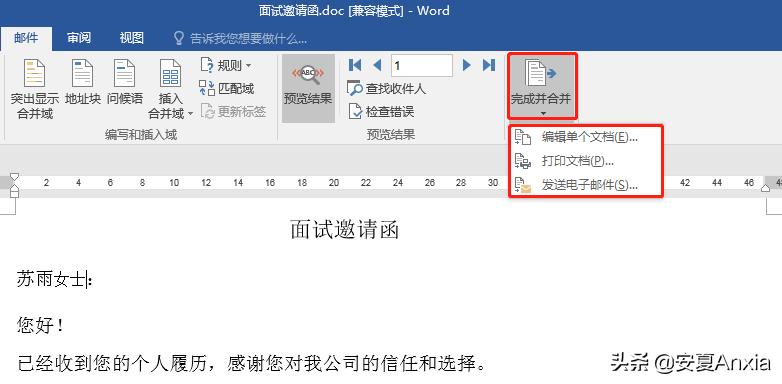This screenshot has width=782, height=384.
Task: Click the lightbulb Tell Me icon
Action: click(178, 38)
